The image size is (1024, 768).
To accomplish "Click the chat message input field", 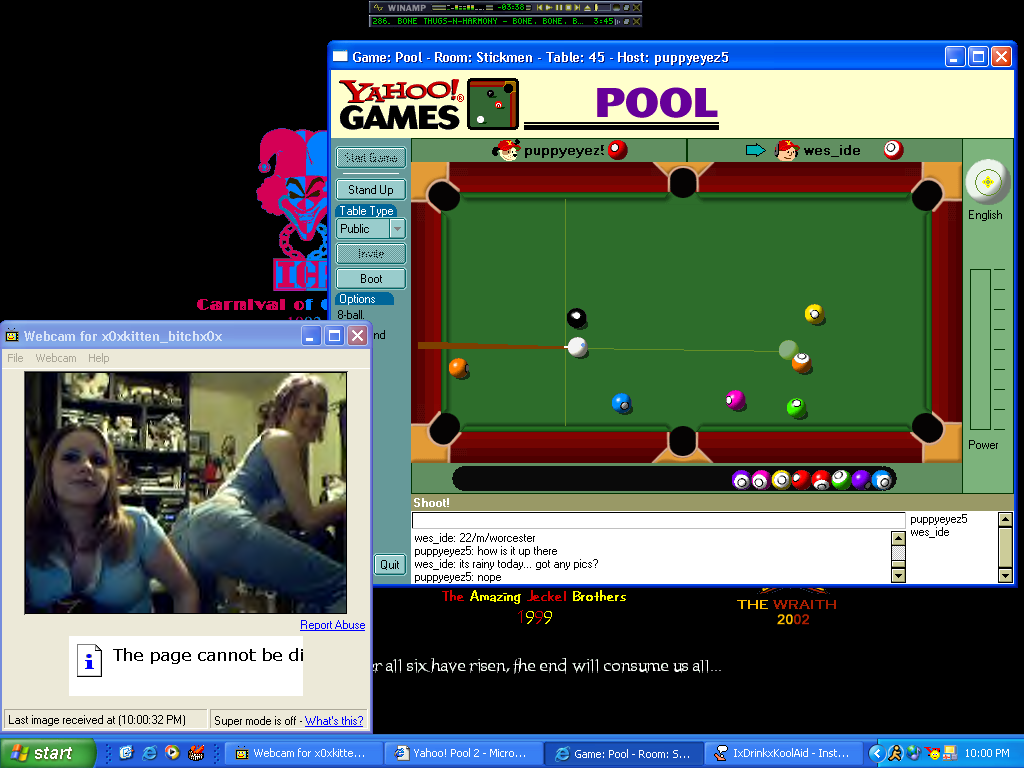I will 658,521.
